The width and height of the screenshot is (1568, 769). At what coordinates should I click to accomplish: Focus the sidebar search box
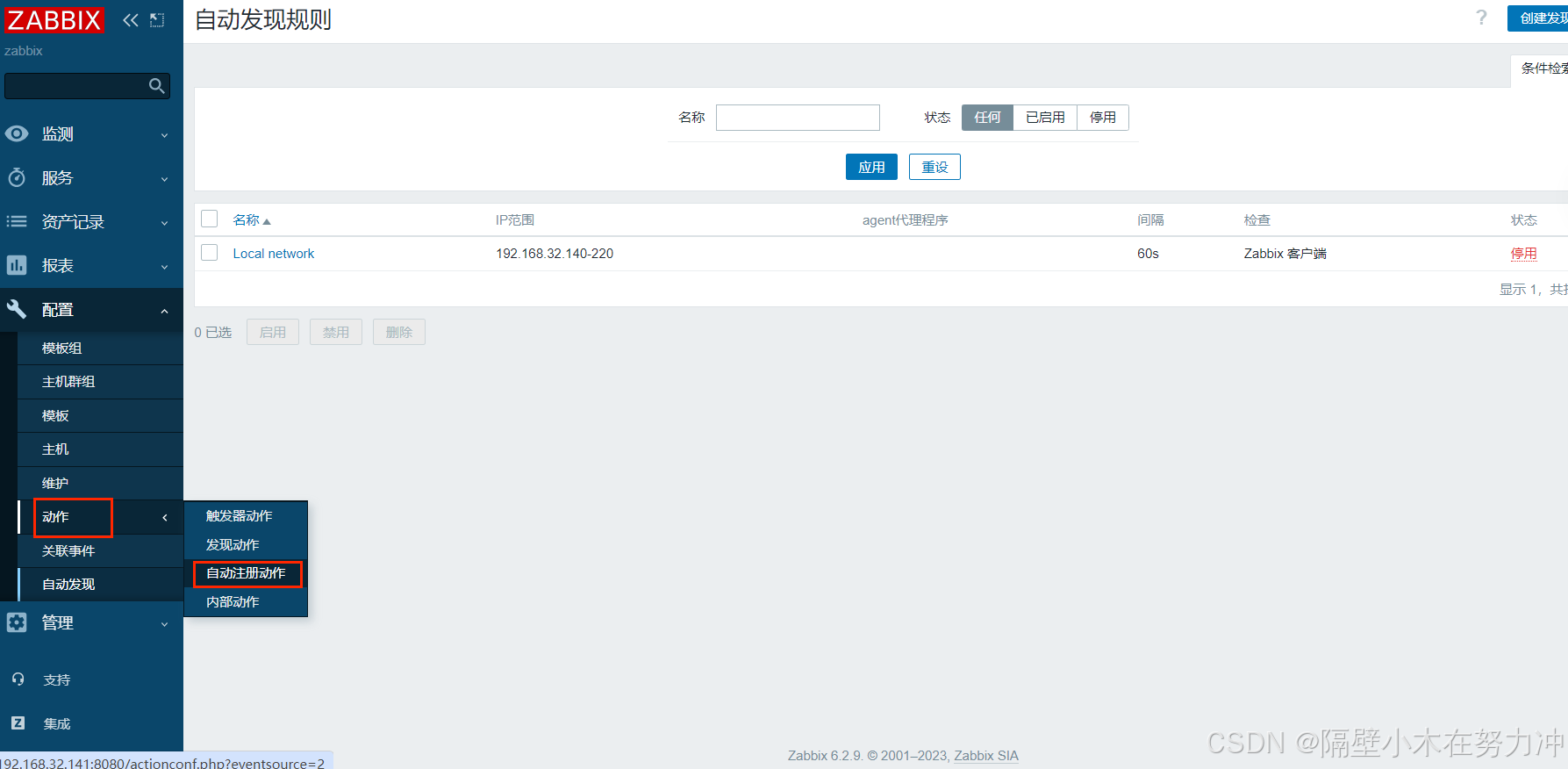(x=87, y=86)
